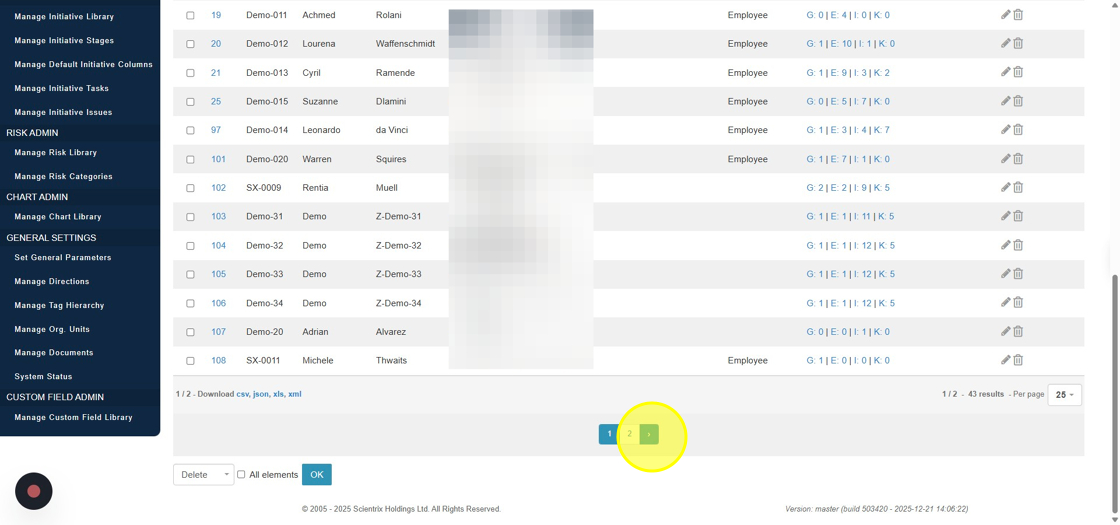Open Set General Parameters in the sidebar
Screen dimensions: 1120x525
(x=63, y=258)
